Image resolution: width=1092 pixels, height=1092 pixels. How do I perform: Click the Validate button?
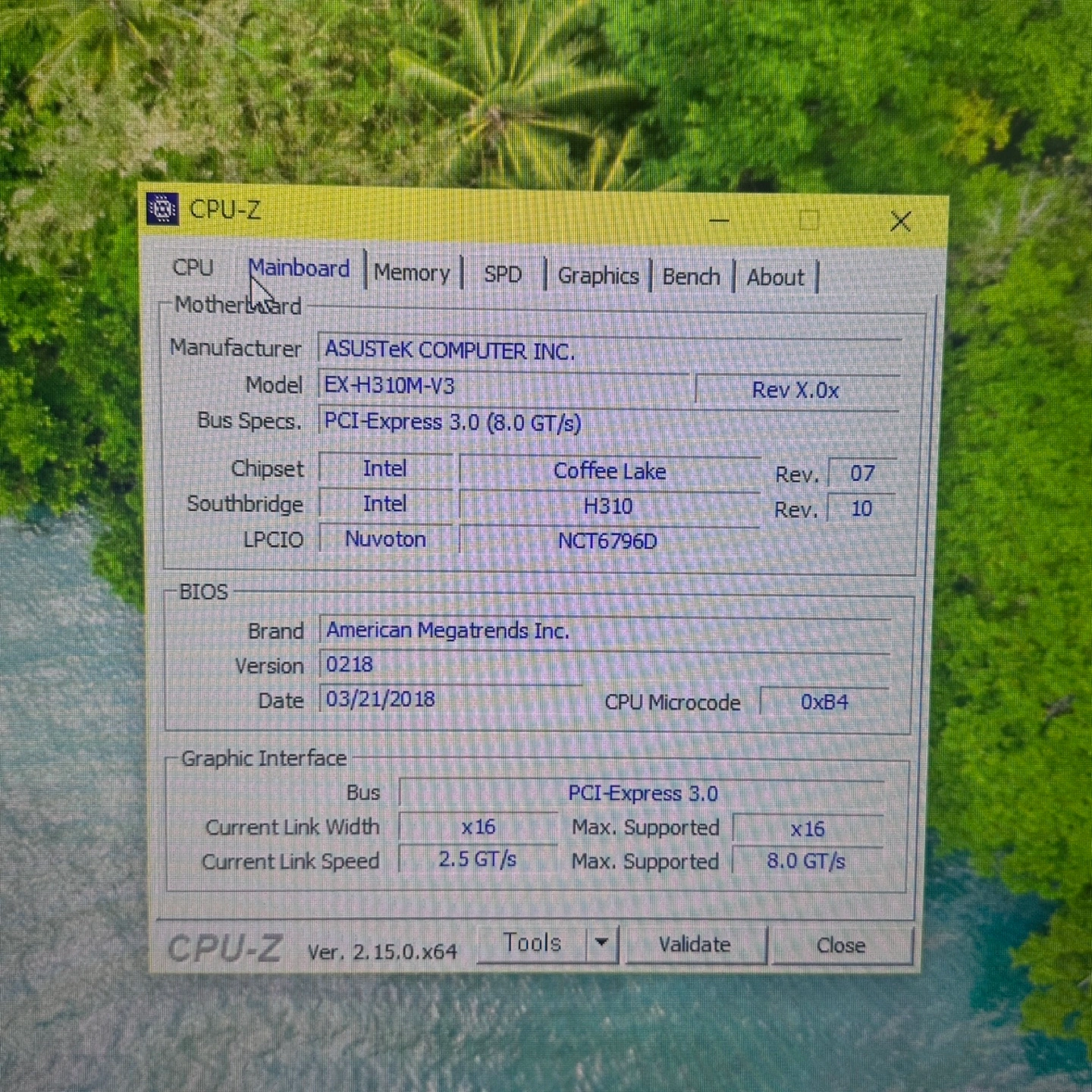pos(695,945)
